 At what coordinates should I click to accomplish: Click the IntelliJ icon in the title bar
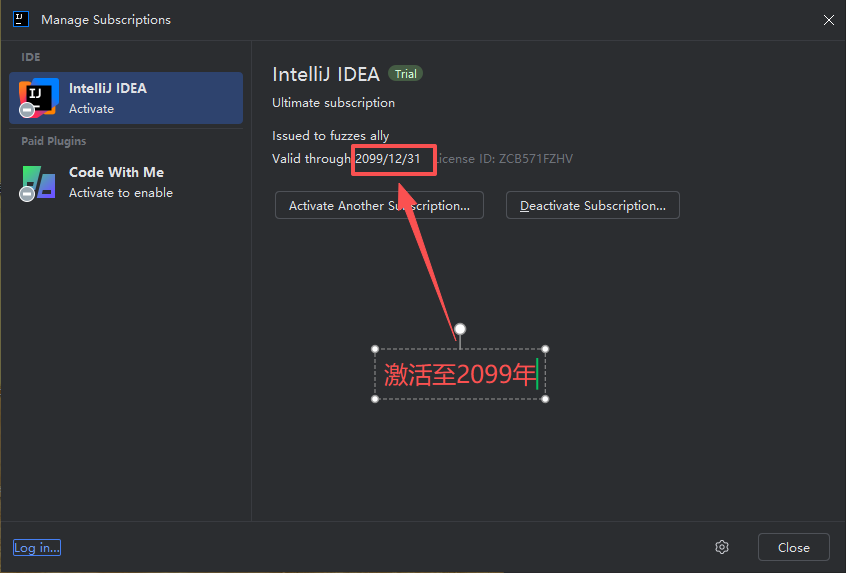pyautogui.click(x=20, y=19)
